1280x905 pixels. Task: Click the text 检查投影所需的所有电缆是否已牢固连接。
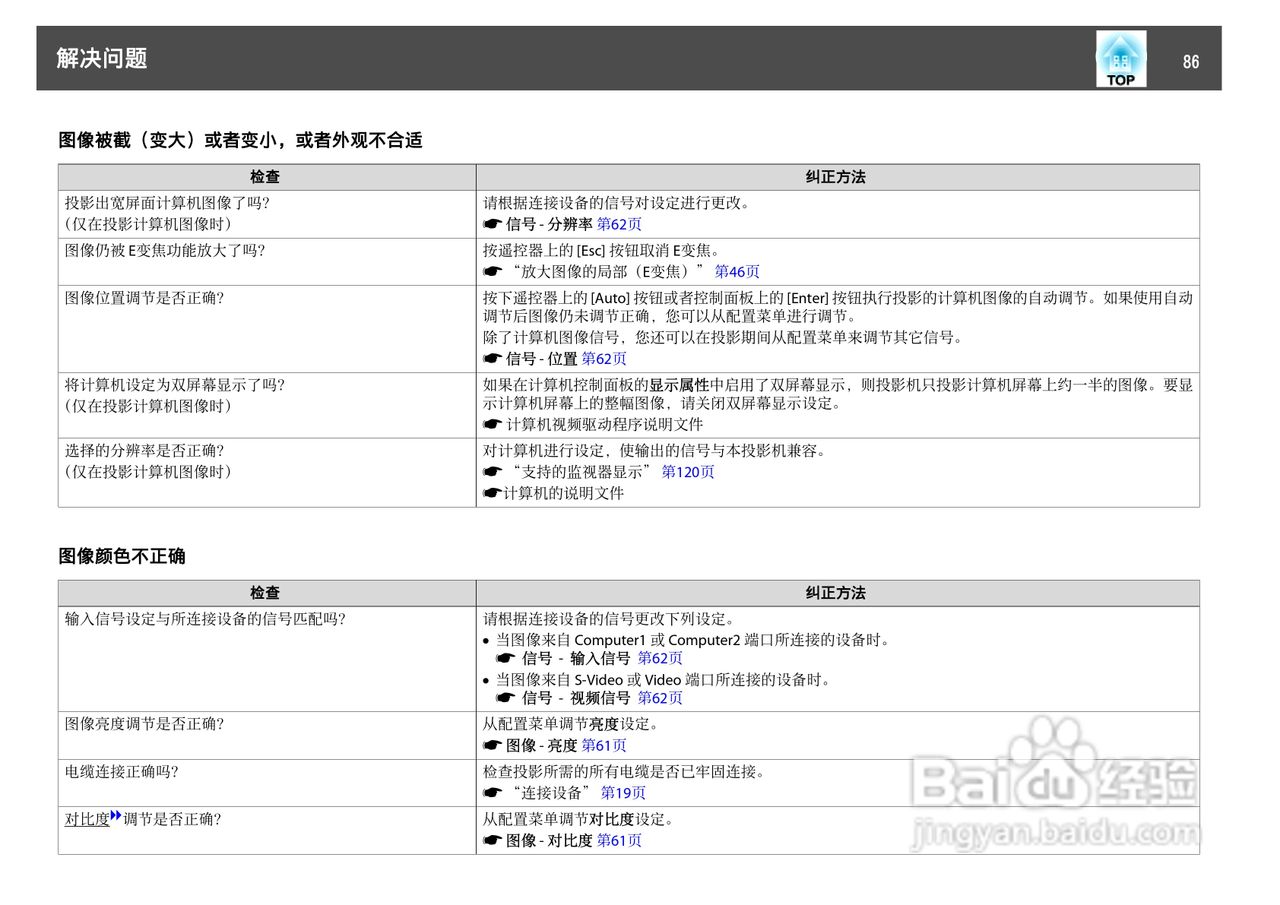pos(625,771)
